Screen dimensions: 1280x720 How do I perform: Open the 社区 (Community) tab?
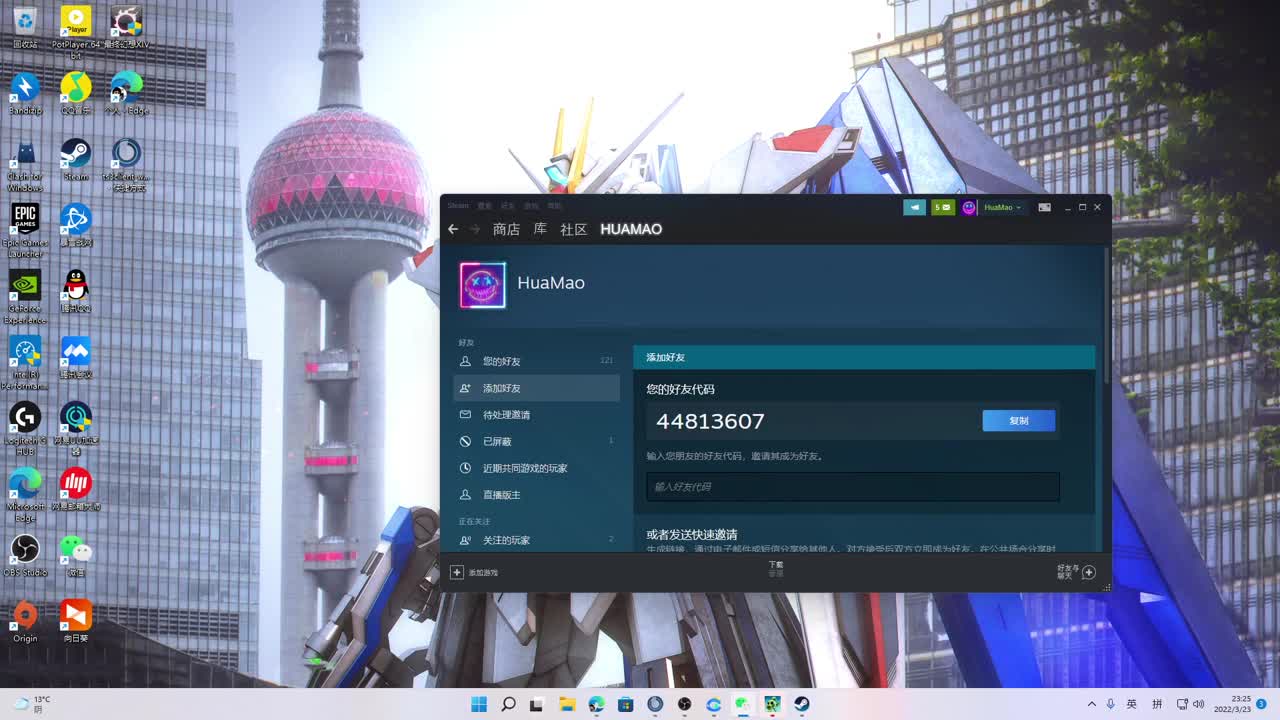[x=573, y=229]
